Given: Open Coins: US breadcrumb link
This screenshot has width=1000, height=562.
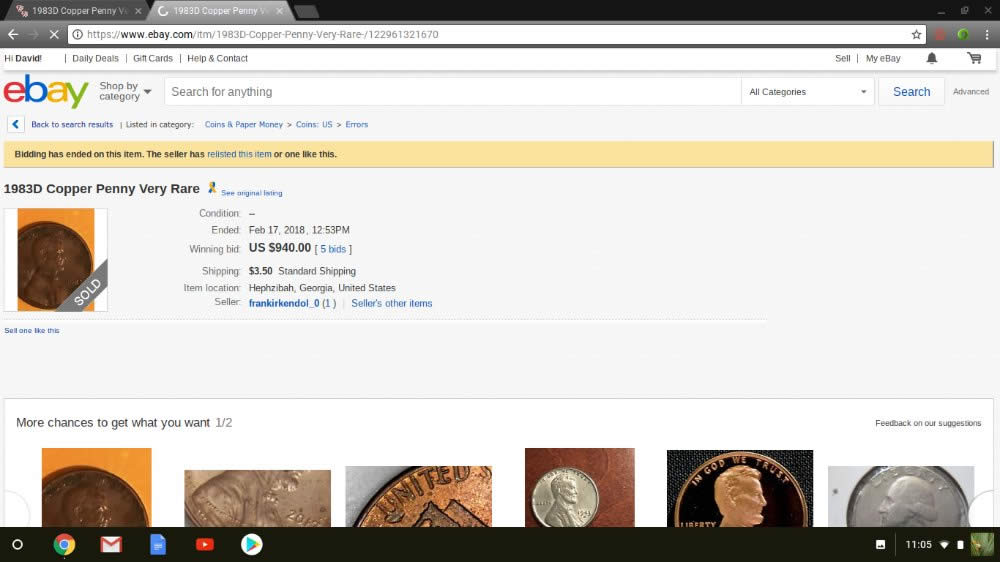Looking at the screenshot, I should point(314,124).
